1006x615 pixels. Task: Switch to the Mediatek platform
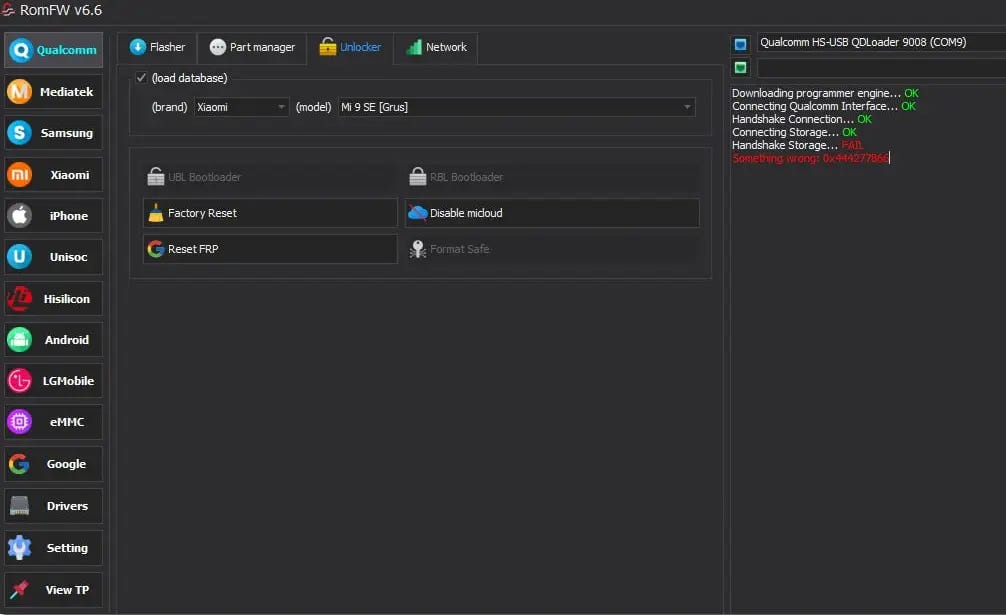click(x=52, y=91)
